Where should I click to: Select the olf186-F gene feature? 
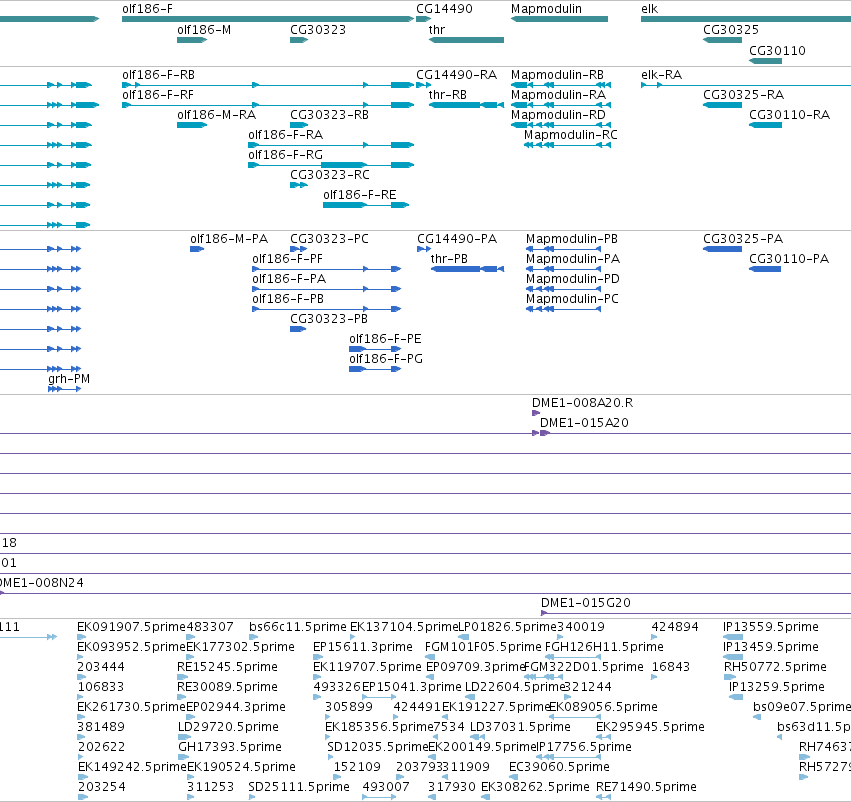[x=268, y=19]
